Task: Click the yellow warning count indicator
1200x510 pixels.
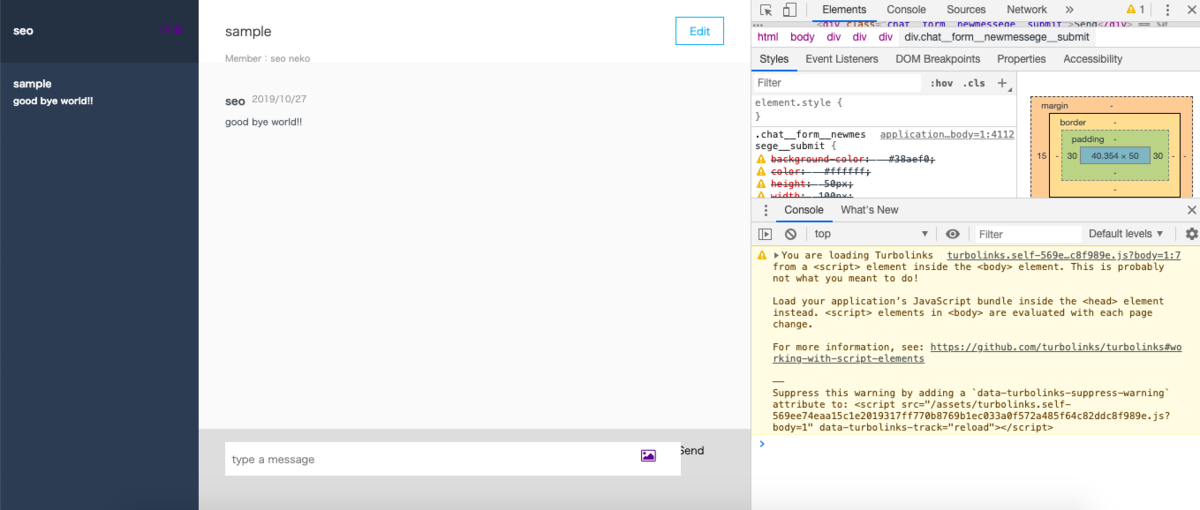Action: (1135, 10)
